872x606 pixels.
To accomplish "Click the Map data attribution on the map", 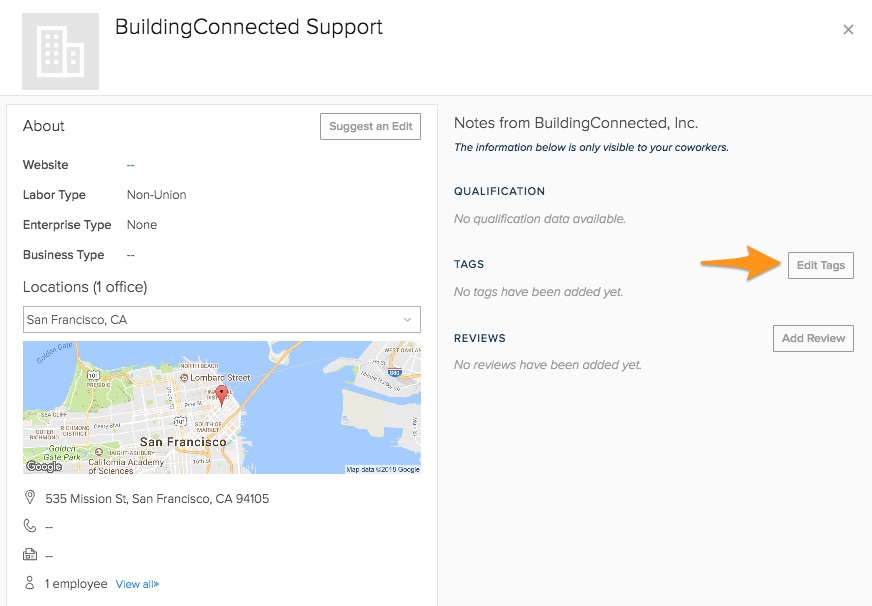I will pos(383,469).
